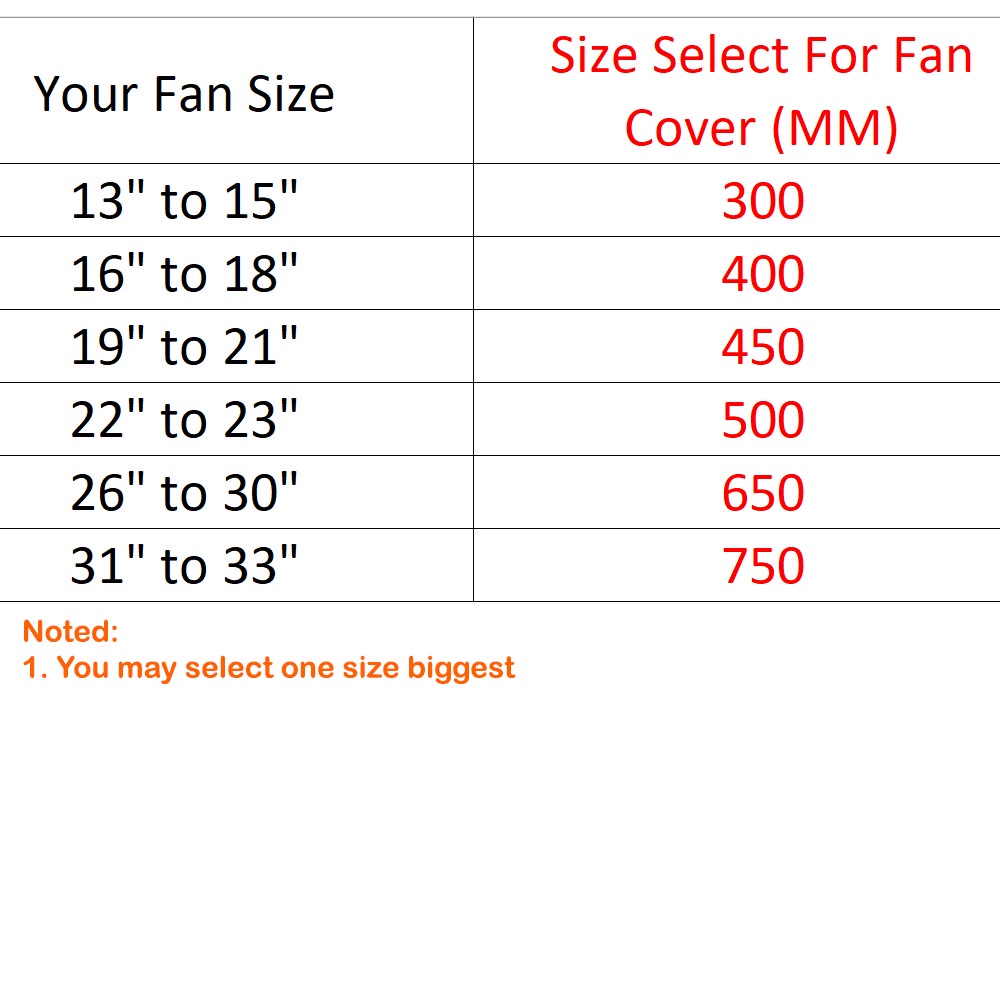
Task: Click the "Size Select For Fan" header line
Action: click(x=761, y=56)
